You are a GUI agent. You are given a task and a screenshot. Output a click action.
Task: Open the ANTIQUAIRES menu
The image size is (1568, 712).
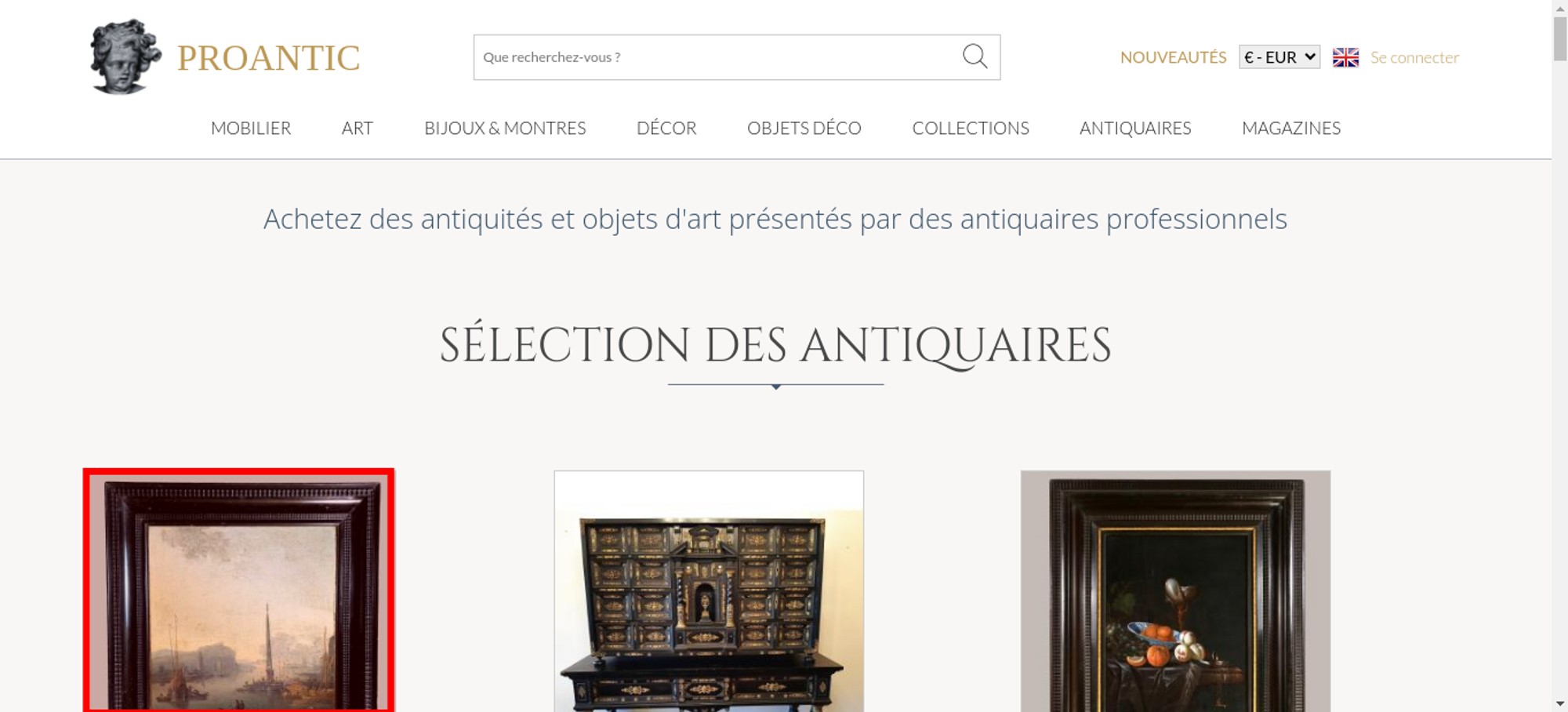pyautogui.click(x=1135, y=128)
